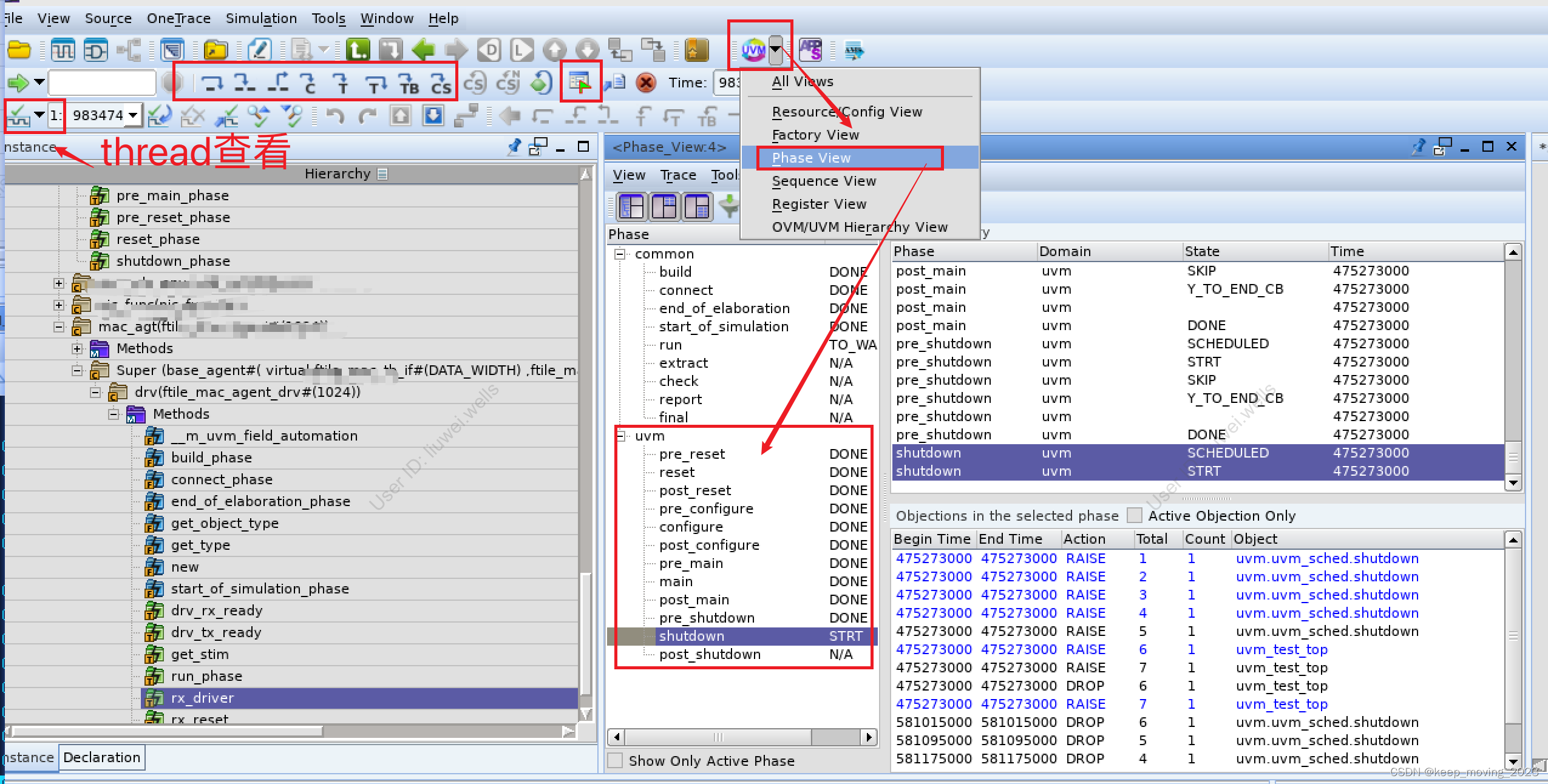Screen dimensions: 1548x784
Task: Open the UVM views dropdown arrow
Action: click(x=776, y=50)
